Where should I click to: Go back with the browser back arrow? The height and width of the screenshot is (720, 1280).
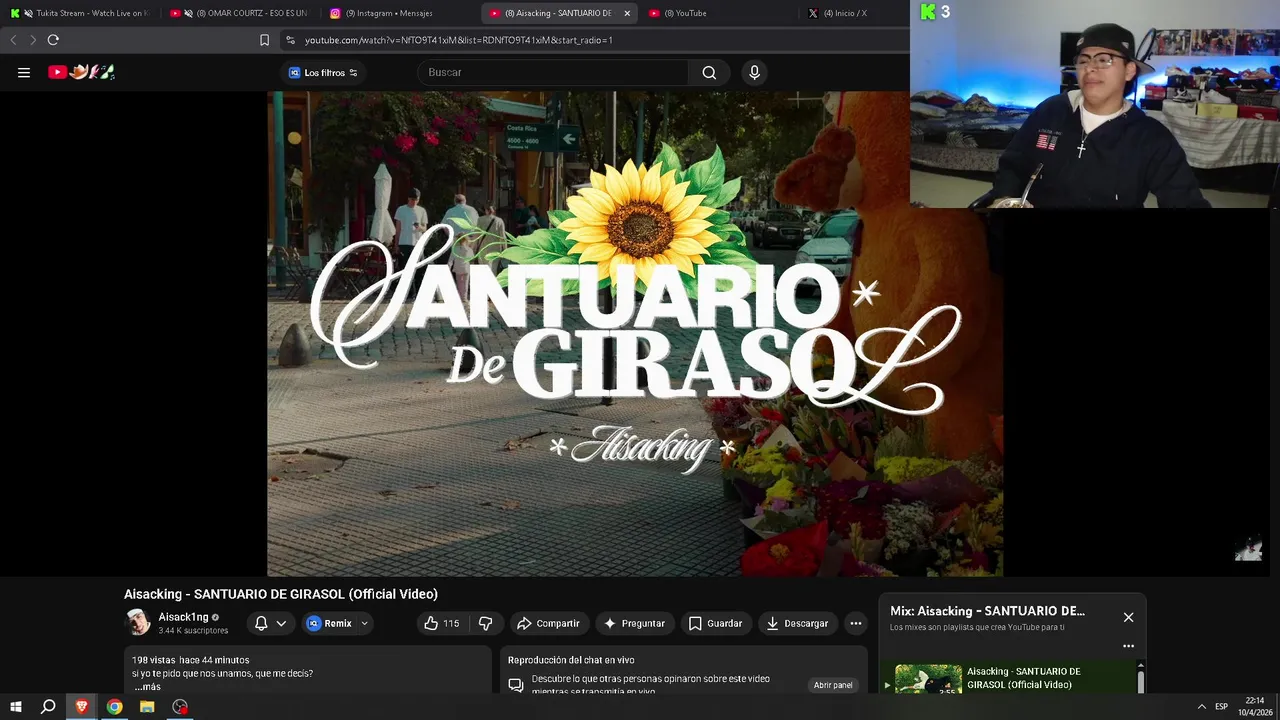[x=13, y=40]
